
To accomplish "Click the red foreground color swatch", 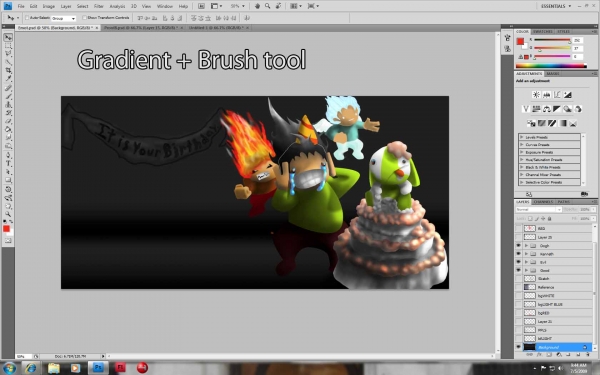I will [7, 229].
